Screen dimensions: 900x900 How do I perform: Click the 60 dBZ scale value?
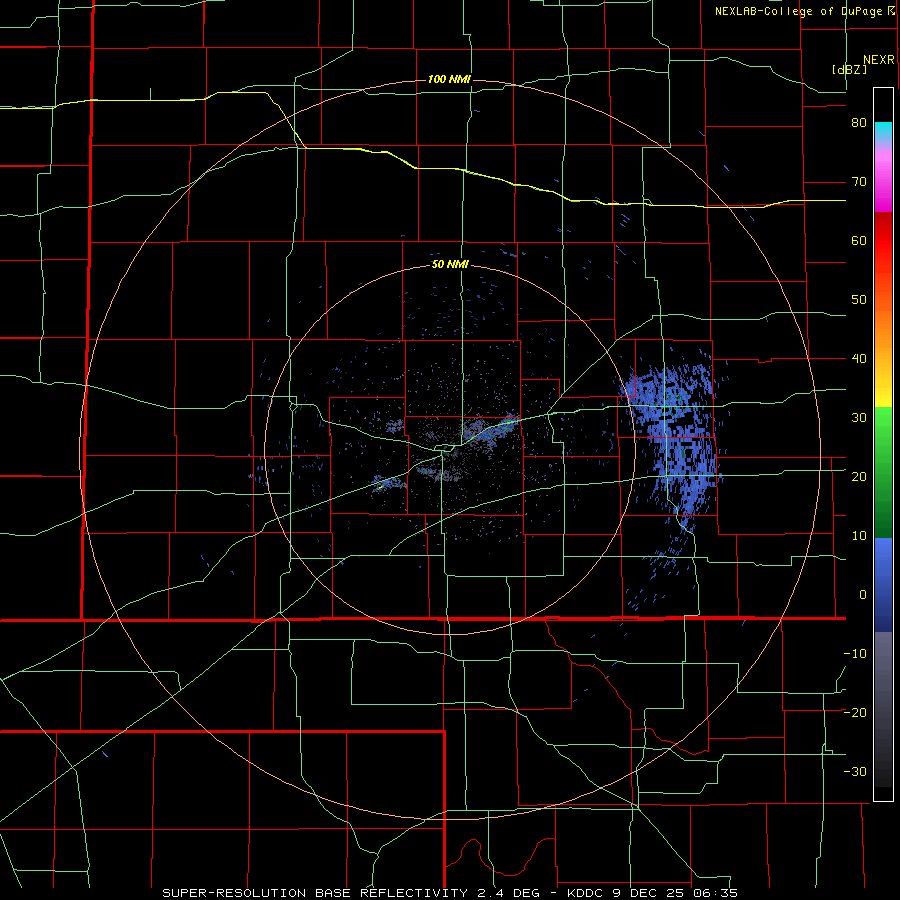point(859,240)
